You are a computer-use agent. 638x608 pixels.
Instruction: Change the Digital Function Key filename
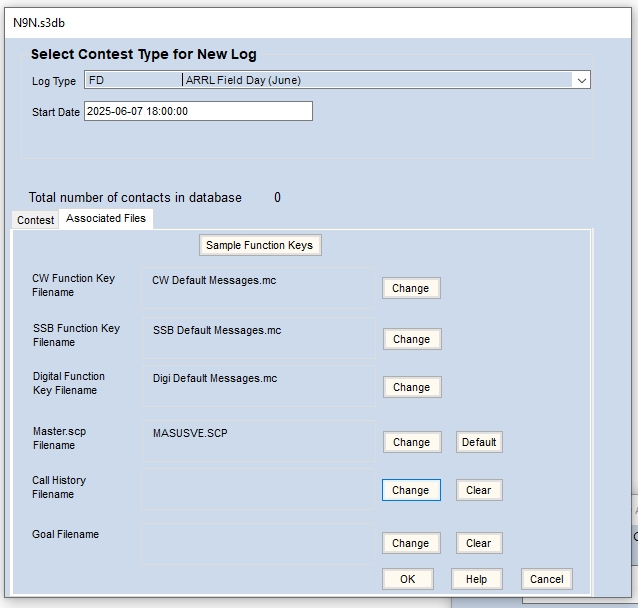(x=410, y=387)
